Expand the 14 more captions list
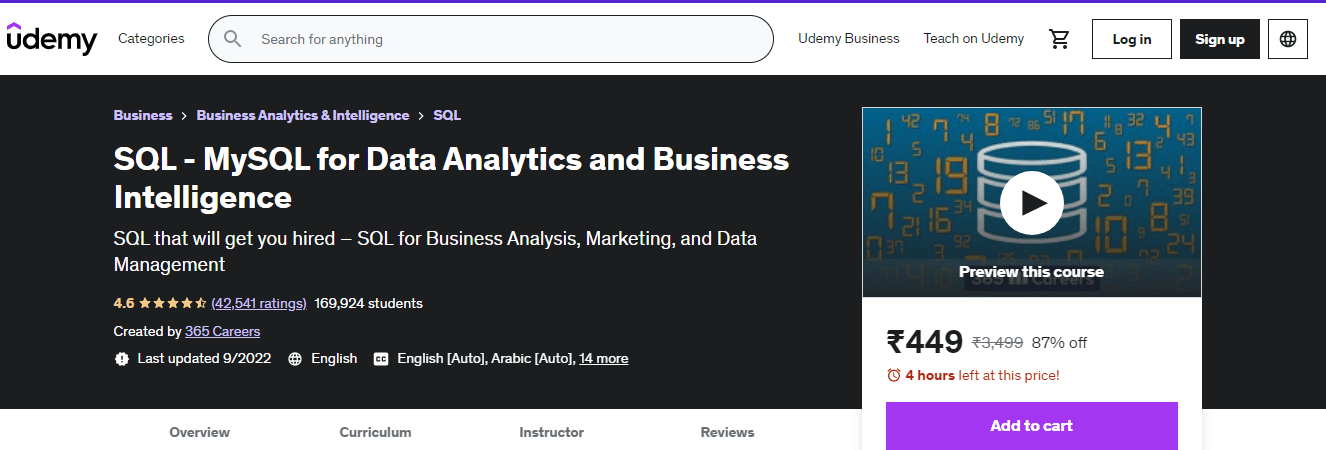The image size is (1326, 450). click(603, 358)
